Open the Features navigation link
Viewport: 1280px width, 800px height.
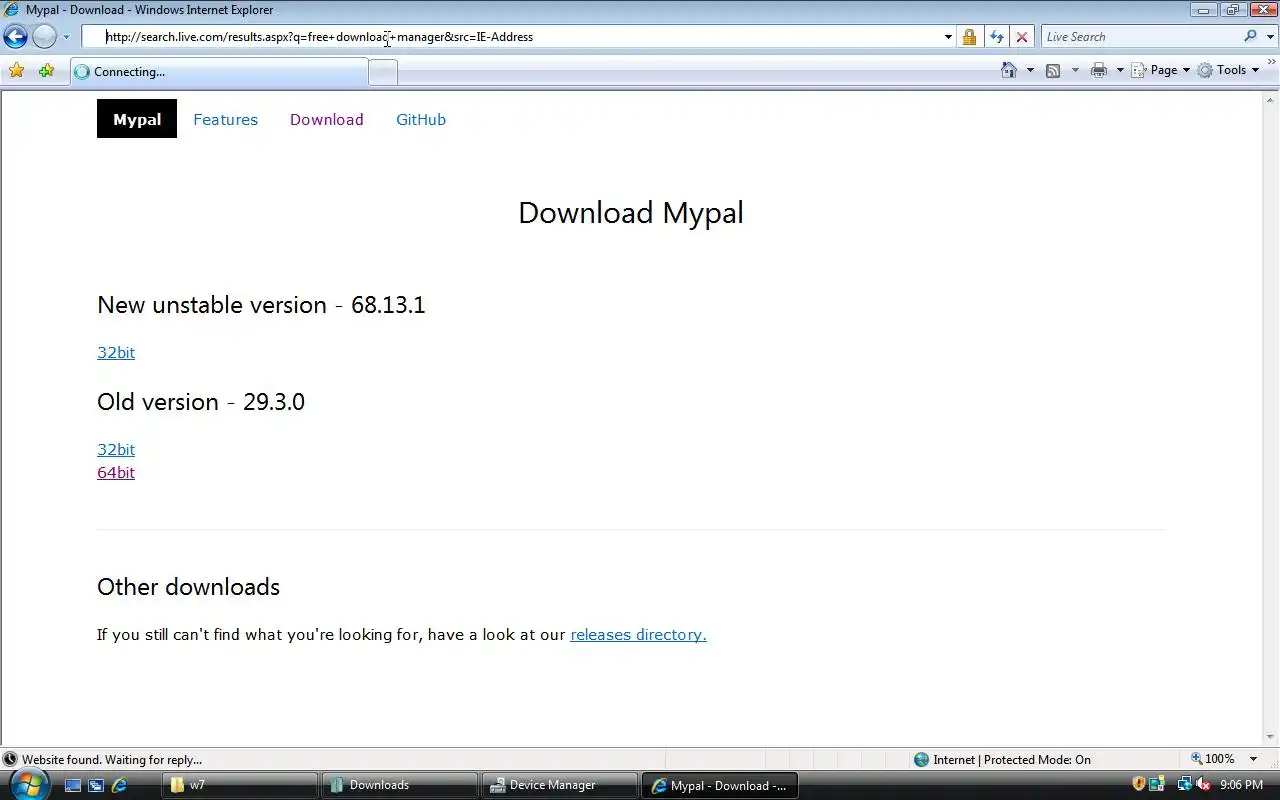coord(225,119)
